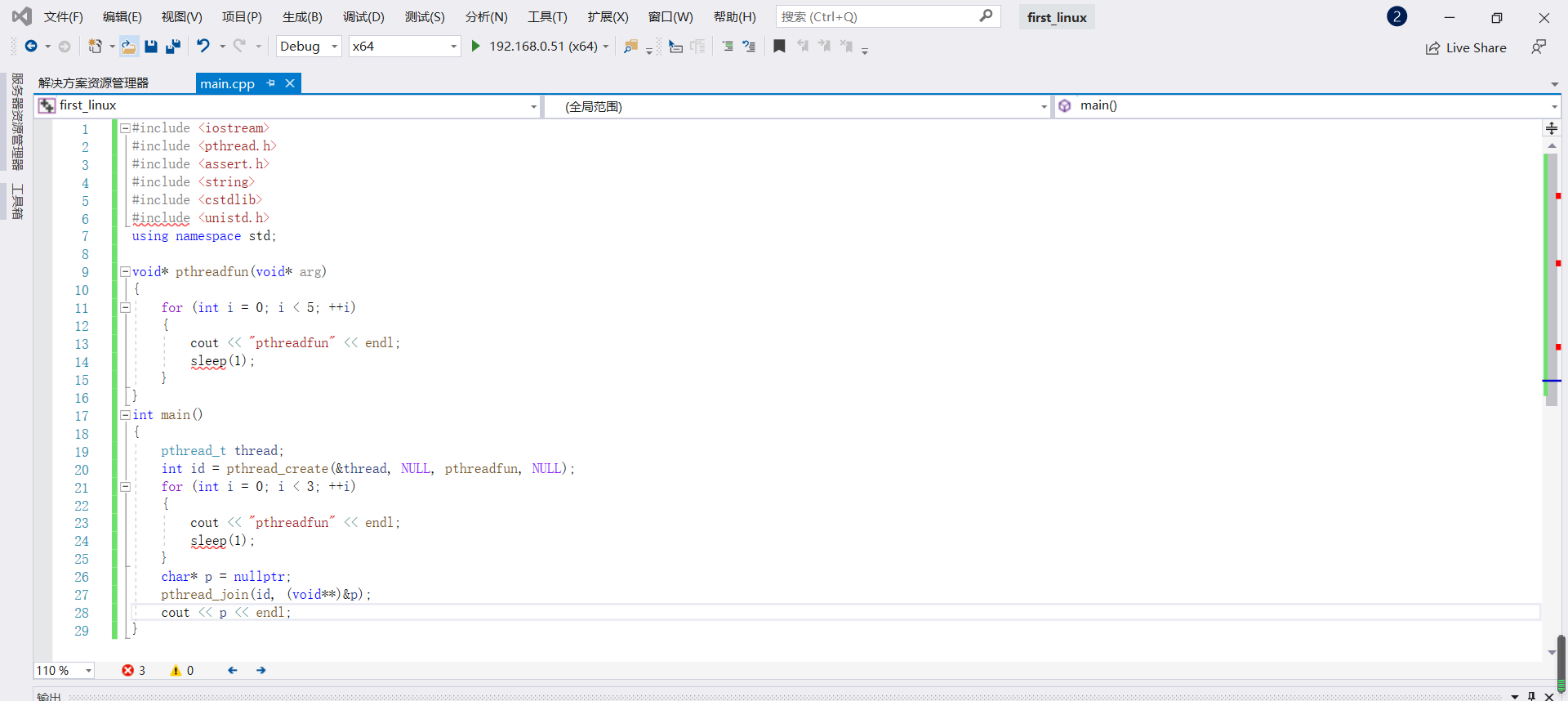Screen dimensions: 1568x701
Task: Save the current file with the floppy icon
Action: [151, 47]
